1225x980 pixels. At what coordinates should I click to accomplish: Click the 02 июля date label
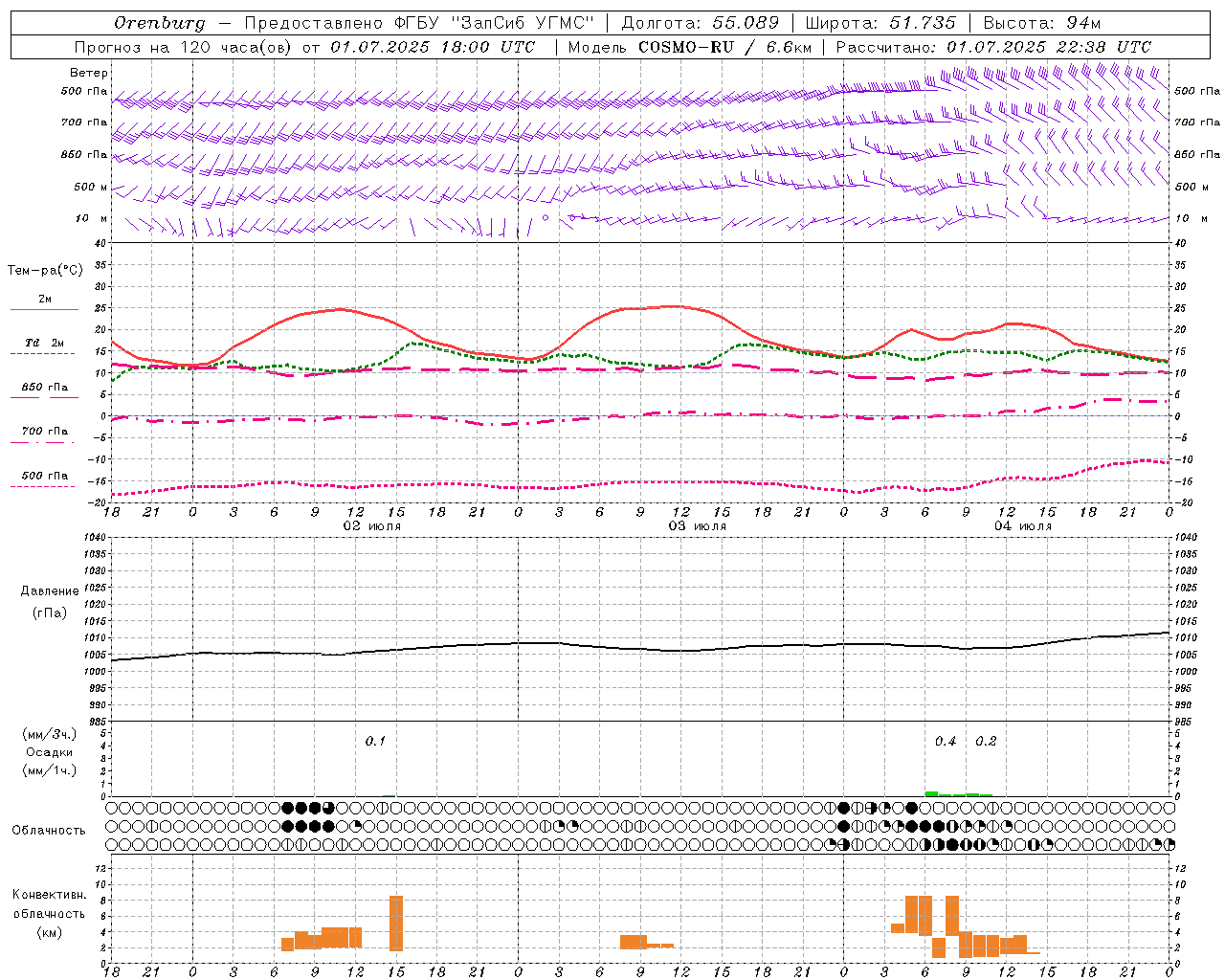click(372, 526)
